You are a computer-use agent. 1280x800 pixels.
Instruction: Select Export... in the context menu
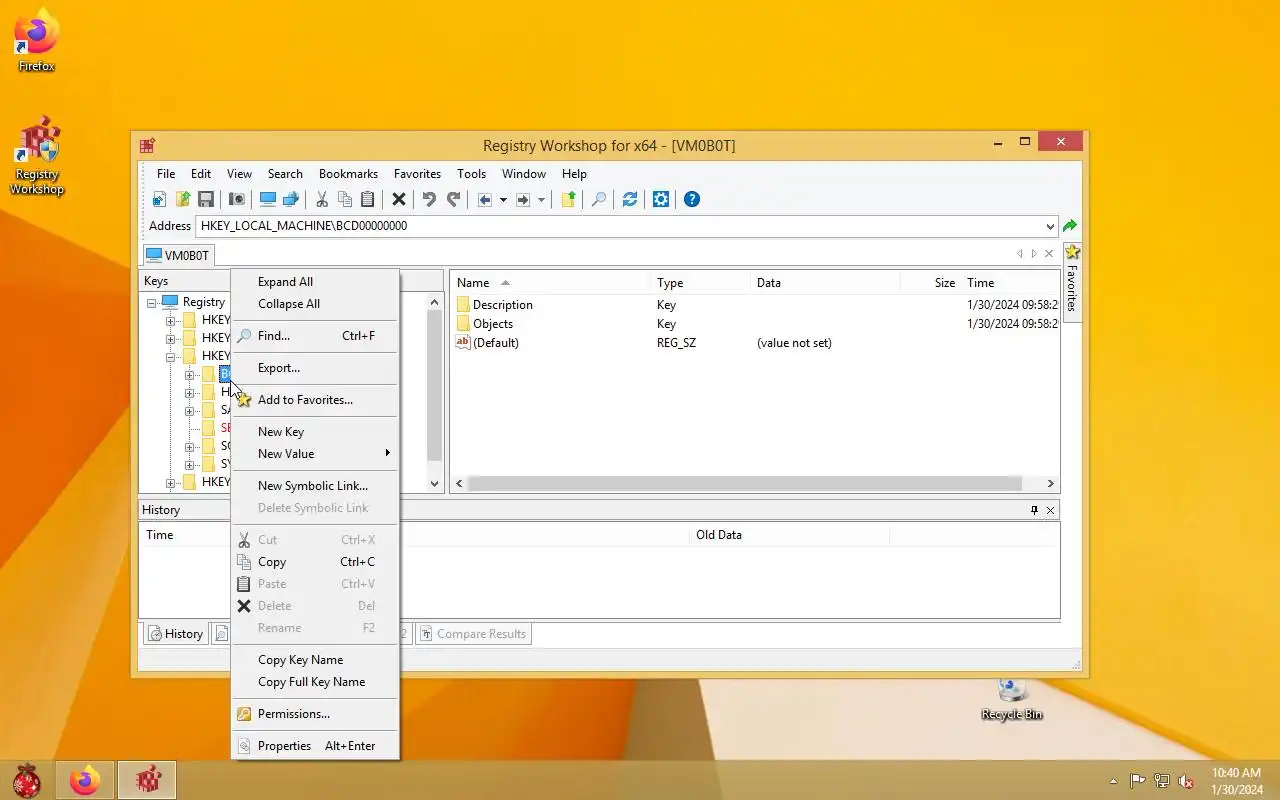[314, 368]
